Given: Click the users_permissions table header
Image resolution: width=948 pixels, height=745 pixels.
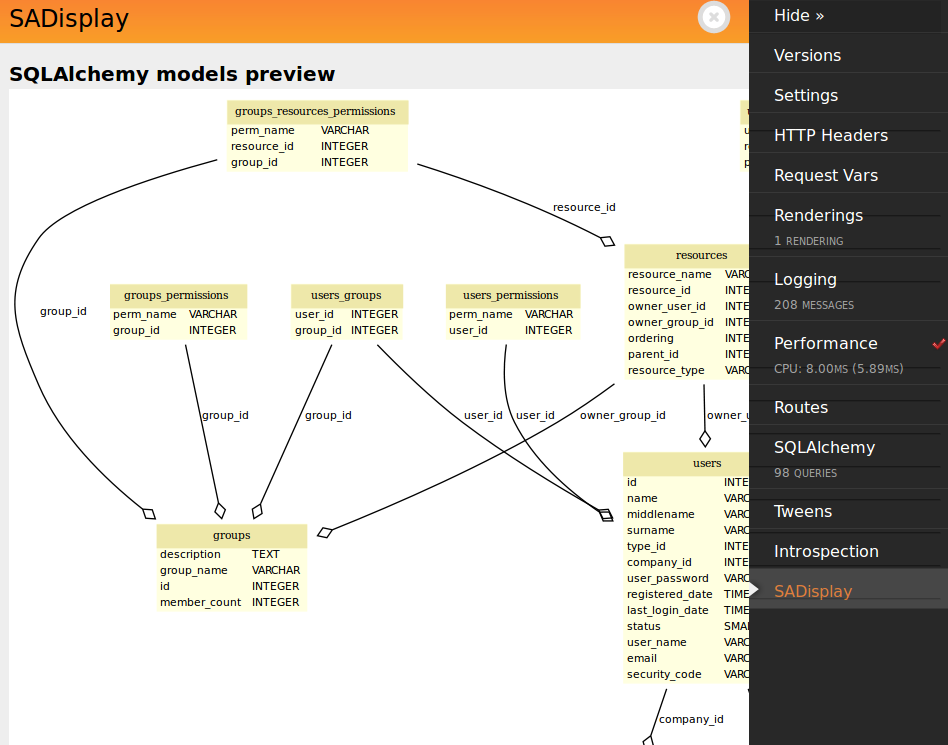Looking at the screenshot, I should (x=510, y=295).
